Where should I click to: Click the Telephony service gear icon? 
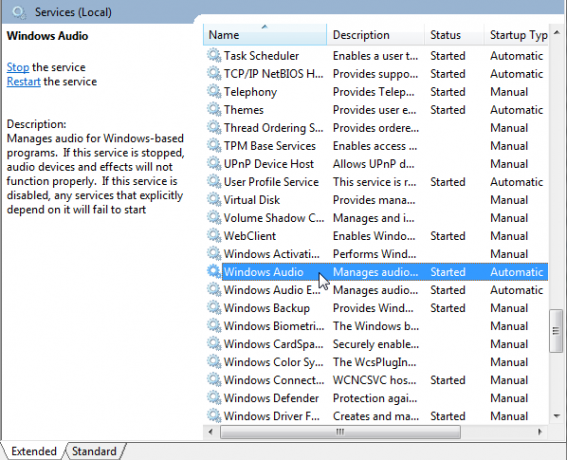point(214,92)
